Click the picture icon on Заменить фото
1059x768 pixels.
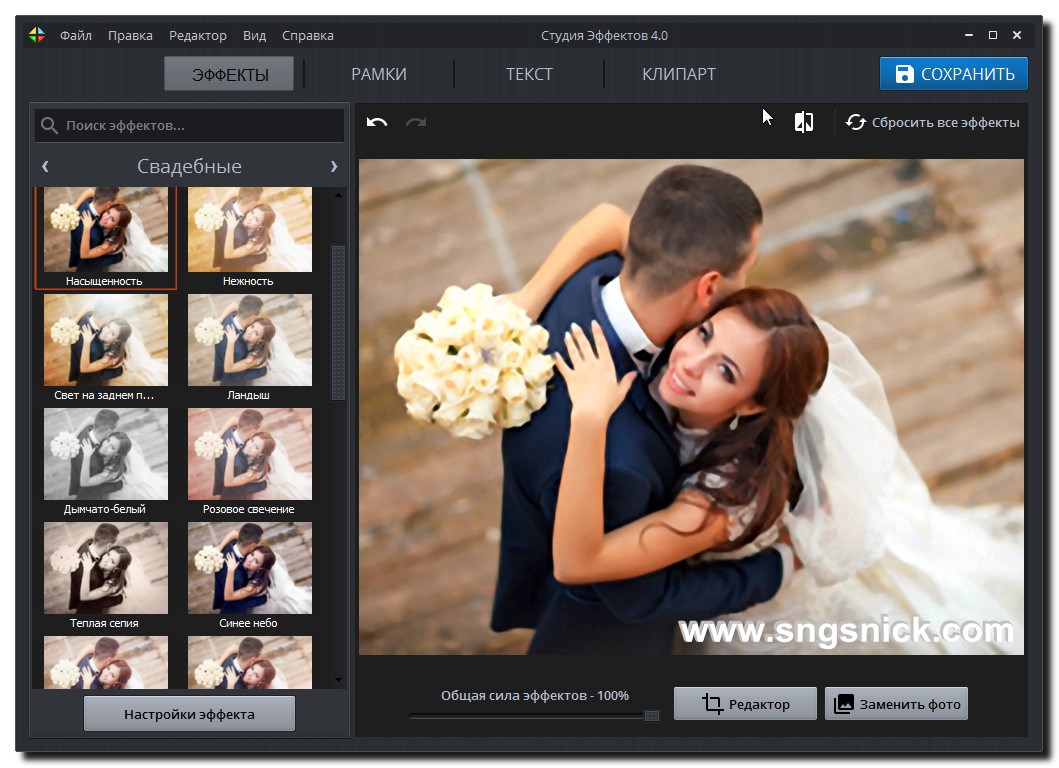coord(844,704)
